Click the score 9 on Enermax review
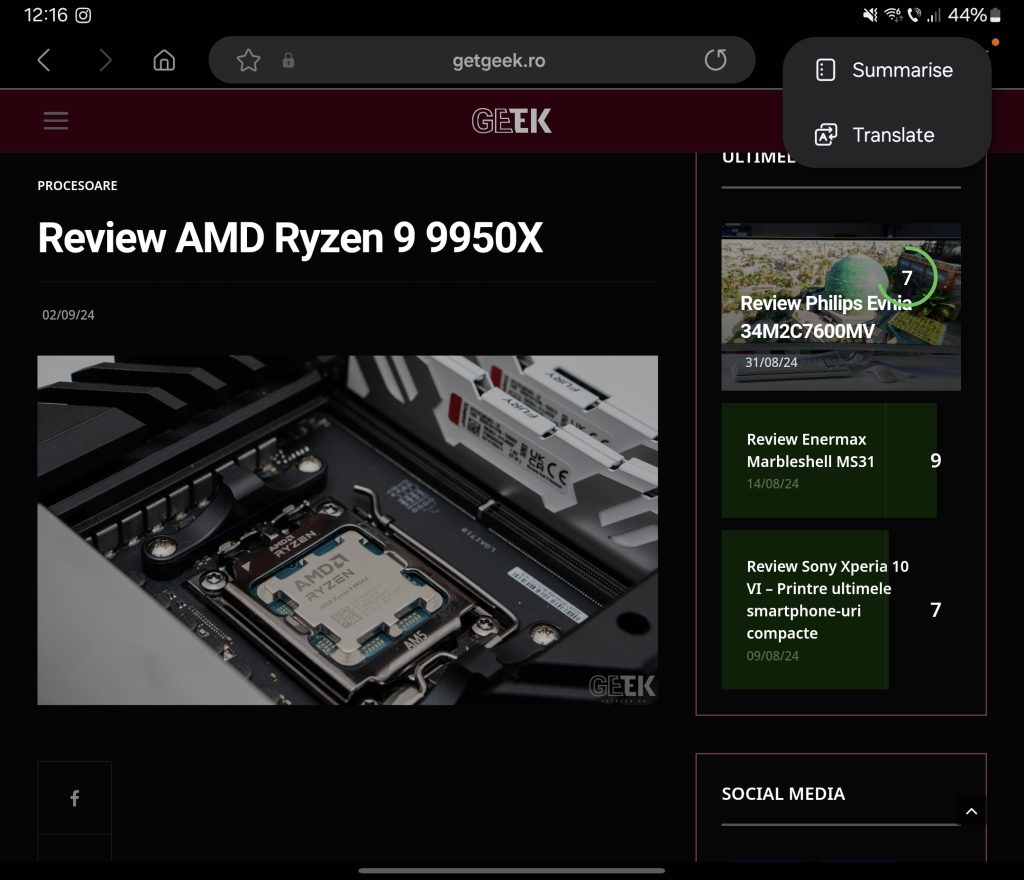Image resolution: width=1024 pixels, height=880 pixels. (x=935, y=460)
